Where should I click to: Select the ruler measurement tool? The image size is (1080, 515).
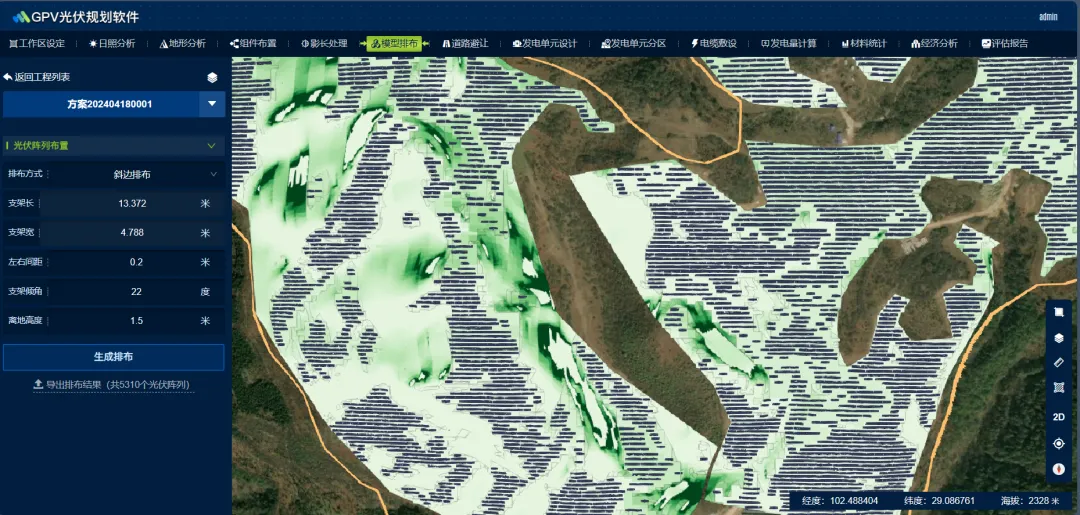pos(1059,363)
